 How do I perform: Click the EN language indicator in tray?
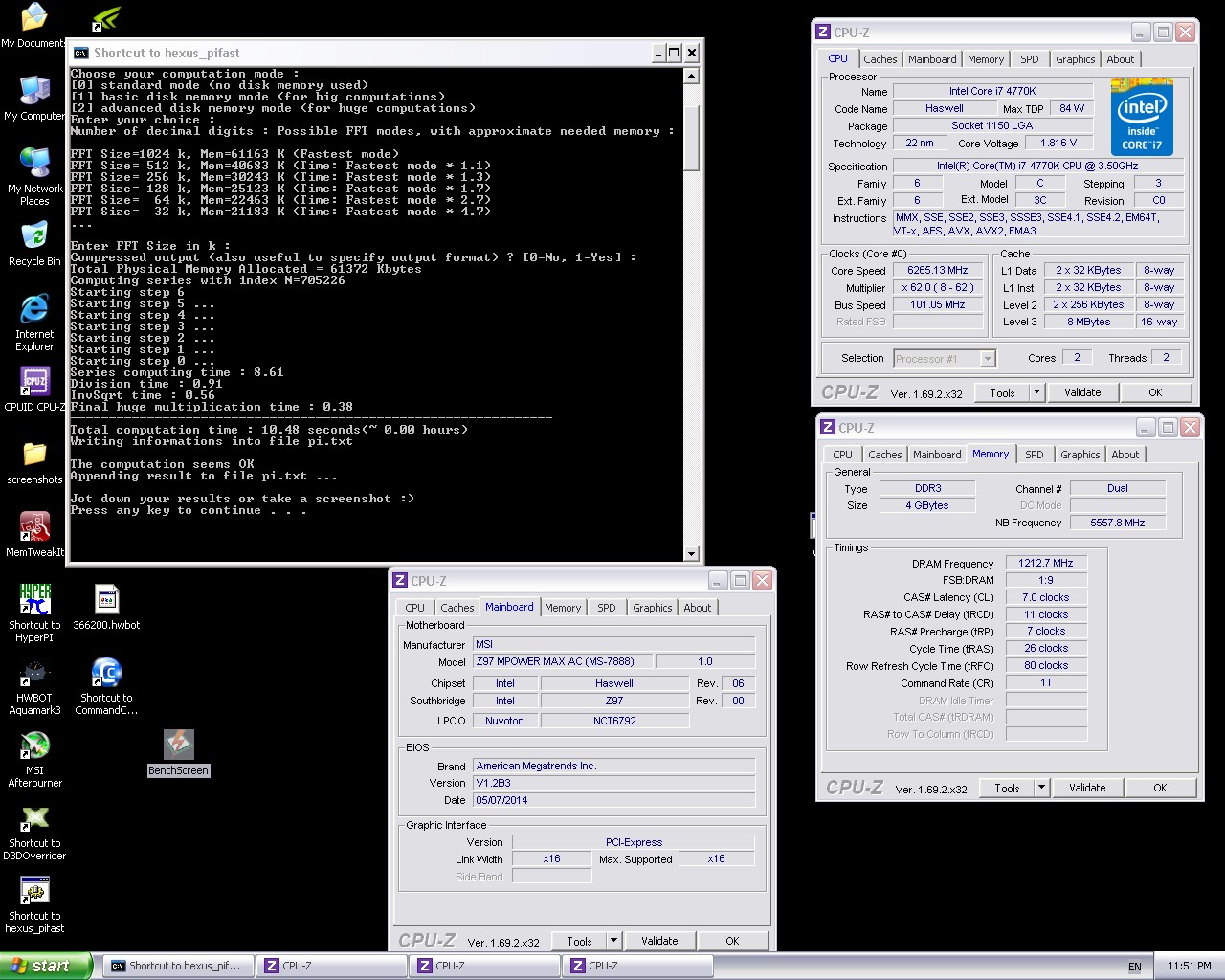pyautogui.click(x=1135, y=967)
